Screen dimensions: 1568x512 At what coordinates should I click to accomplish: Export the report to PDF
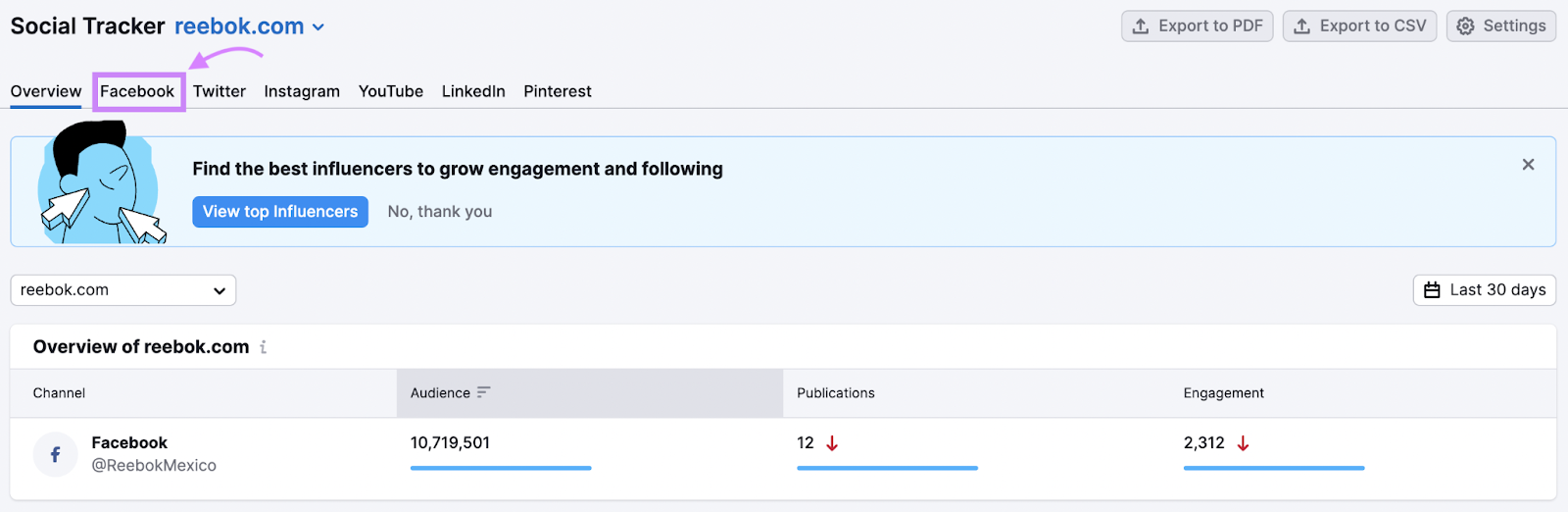click(x=1197, y=26)
